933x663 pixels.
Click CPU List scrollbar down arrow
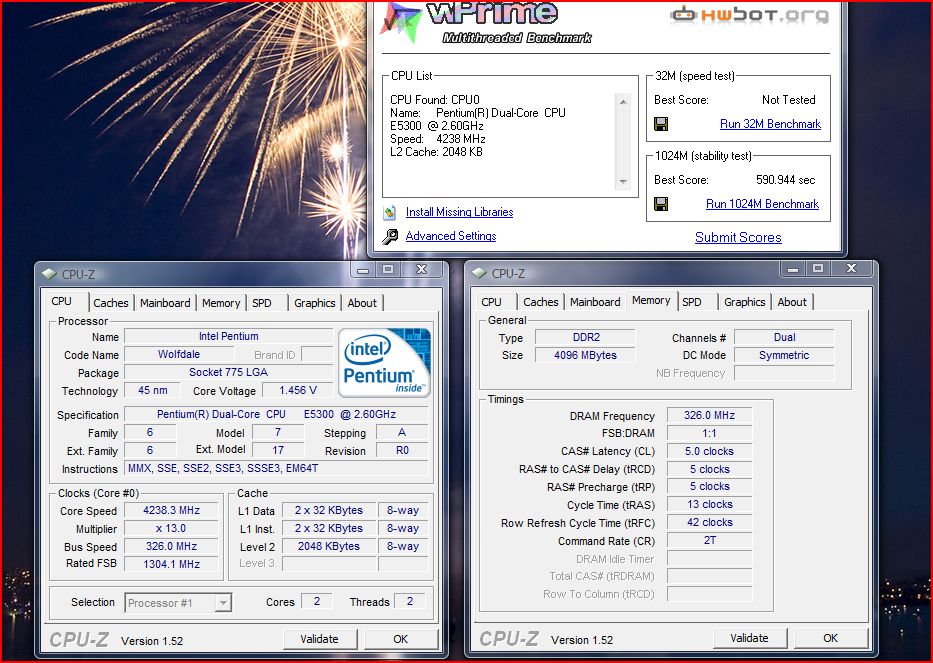623,182
